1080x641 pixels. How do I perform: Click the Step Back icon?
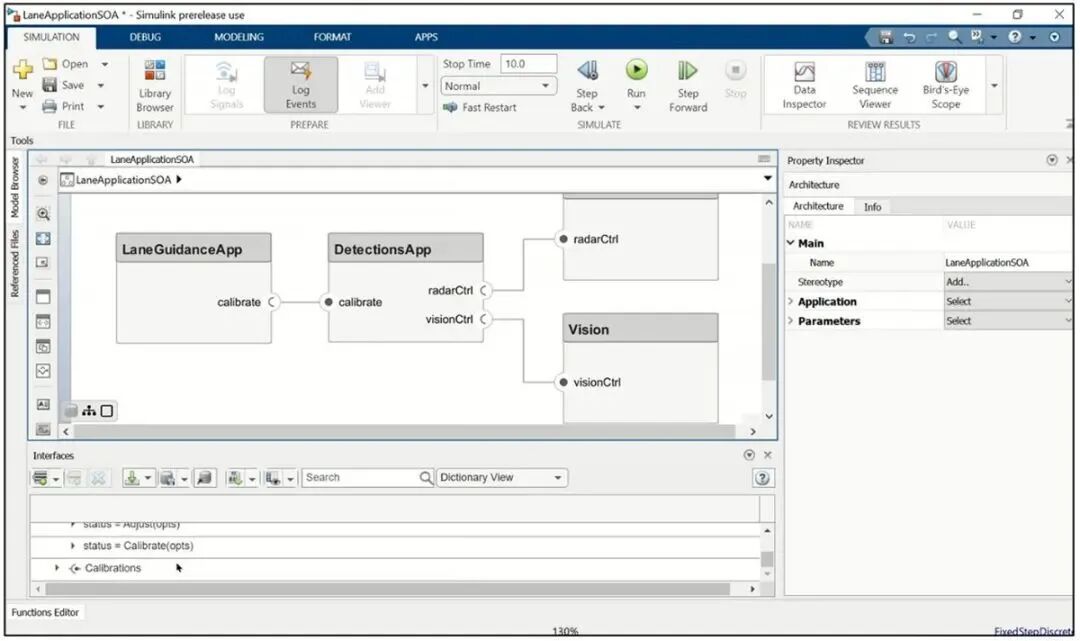coord(588,70)
